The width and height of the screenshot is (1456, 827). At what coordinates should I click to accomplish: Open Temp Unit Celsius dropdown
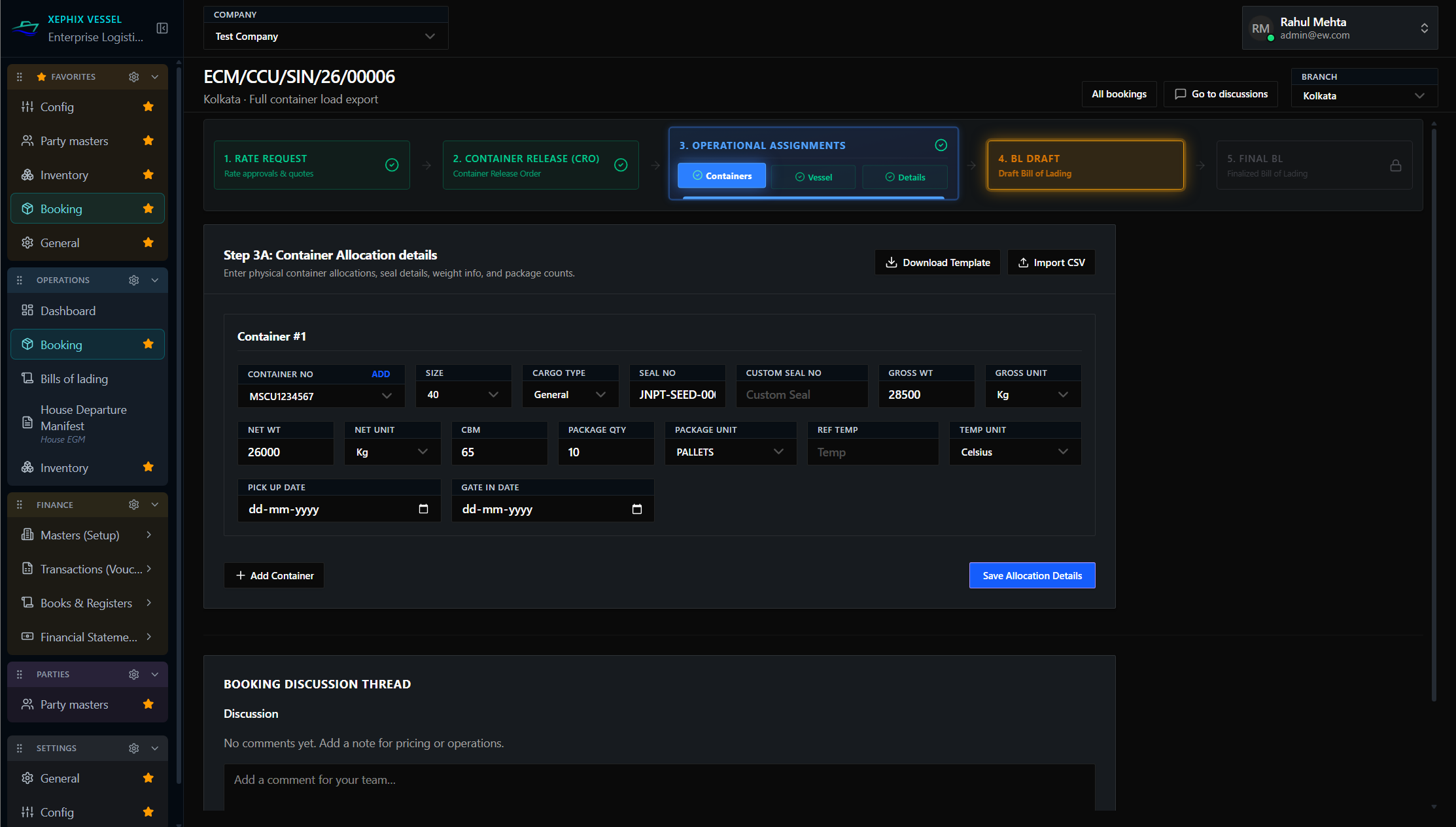1015,452
